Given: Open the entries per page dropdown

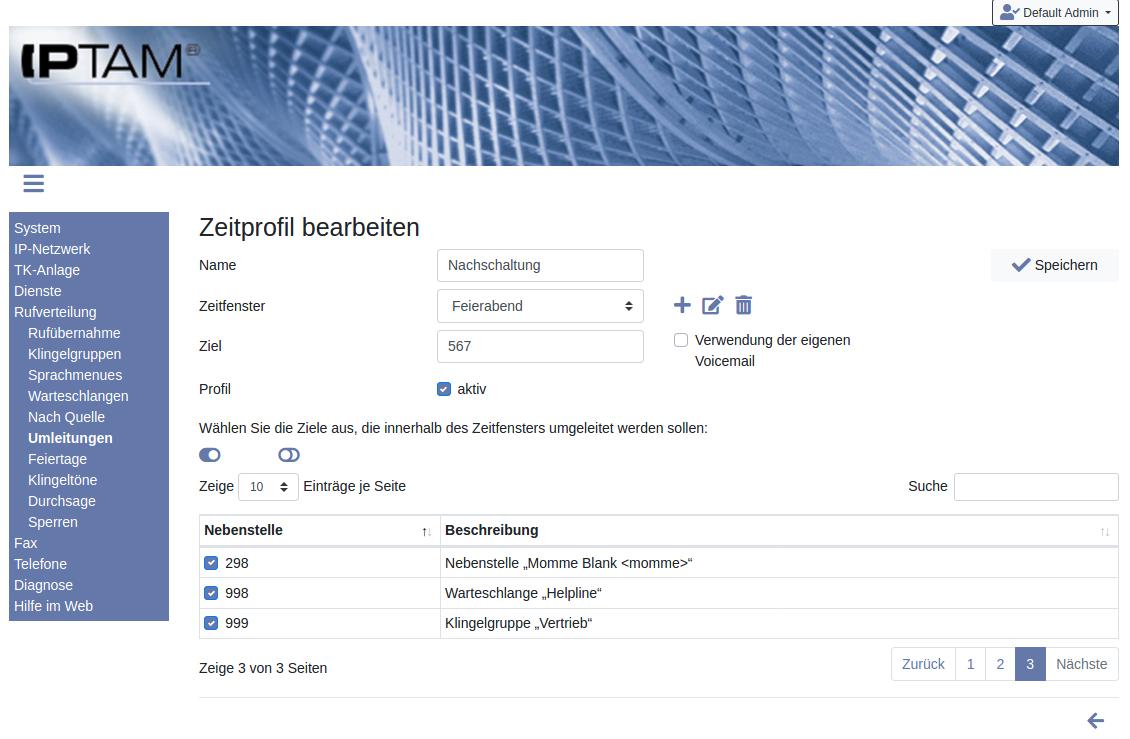Looking at the screenshot, I should [x=268, y=487].
